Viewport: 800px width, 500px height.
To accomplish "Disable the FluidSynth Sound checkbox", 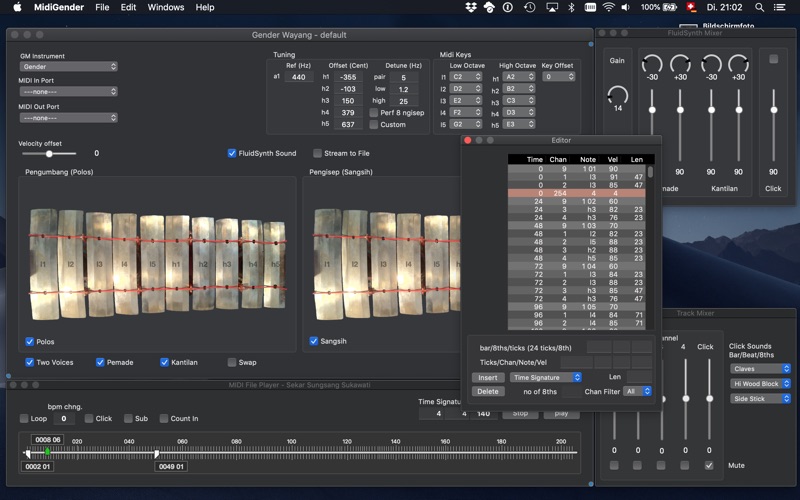I will [x=232, y=153].
